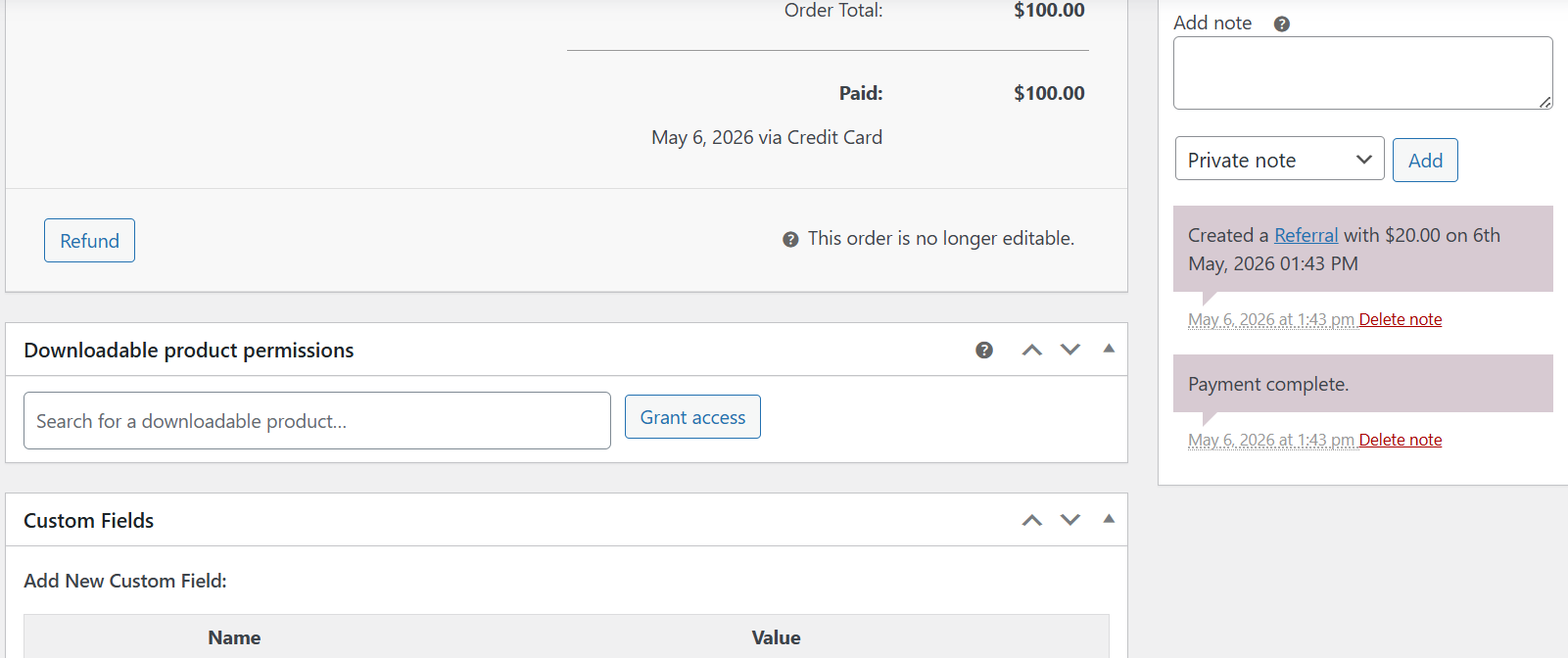Open the Private note type dropdown
The height and width of the screenshot is (658, 1568).
pyautogui.click(x=1279, y=159)
